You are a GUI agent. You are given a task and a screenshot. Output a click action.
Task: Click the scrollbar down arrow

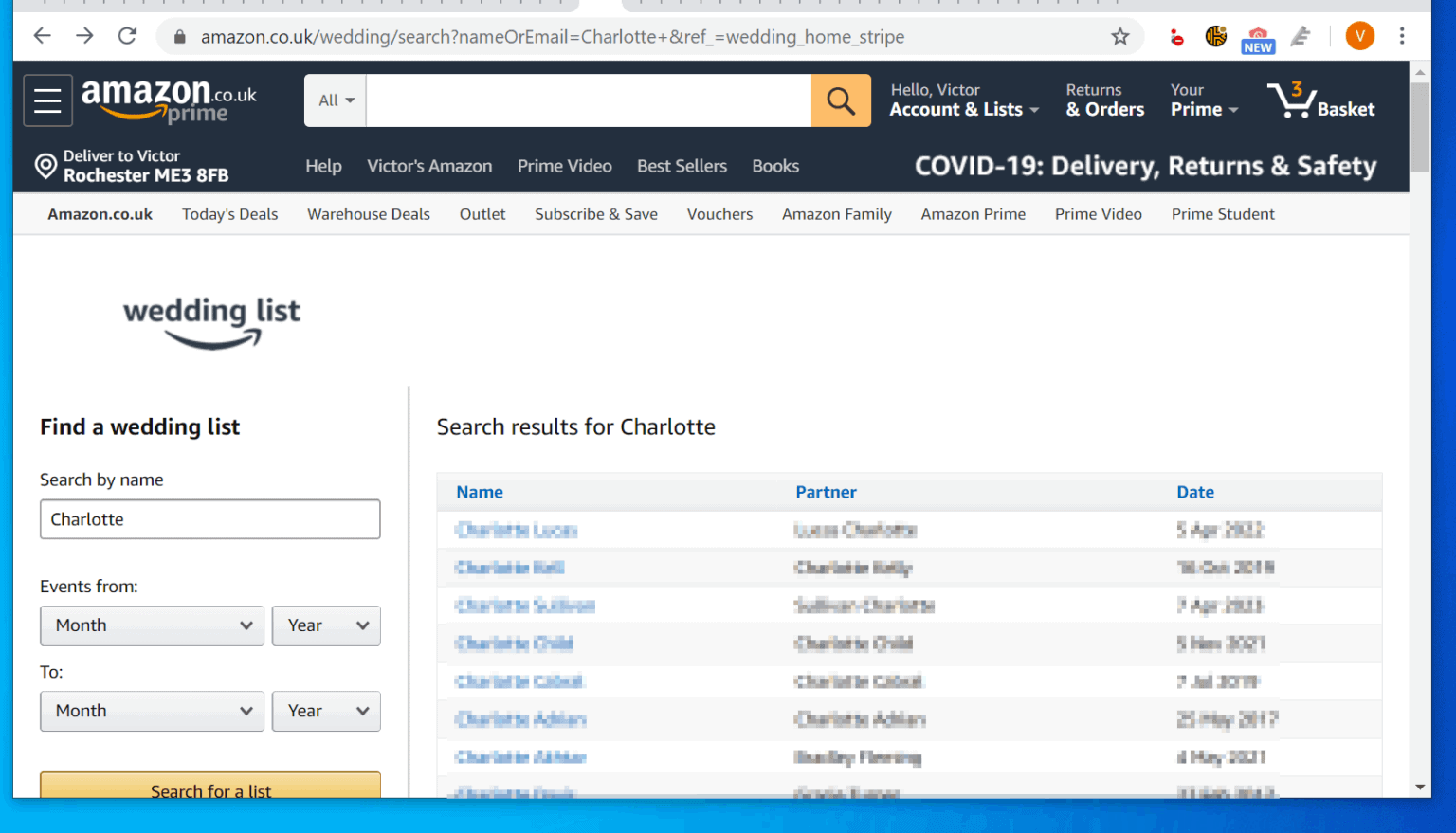click(1419, 788)
